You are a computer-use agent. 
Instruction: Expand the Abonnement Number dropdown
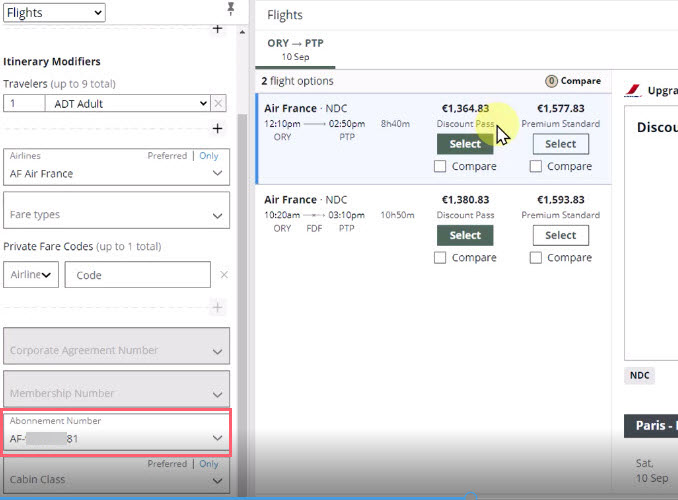click(x=218, y=438)
